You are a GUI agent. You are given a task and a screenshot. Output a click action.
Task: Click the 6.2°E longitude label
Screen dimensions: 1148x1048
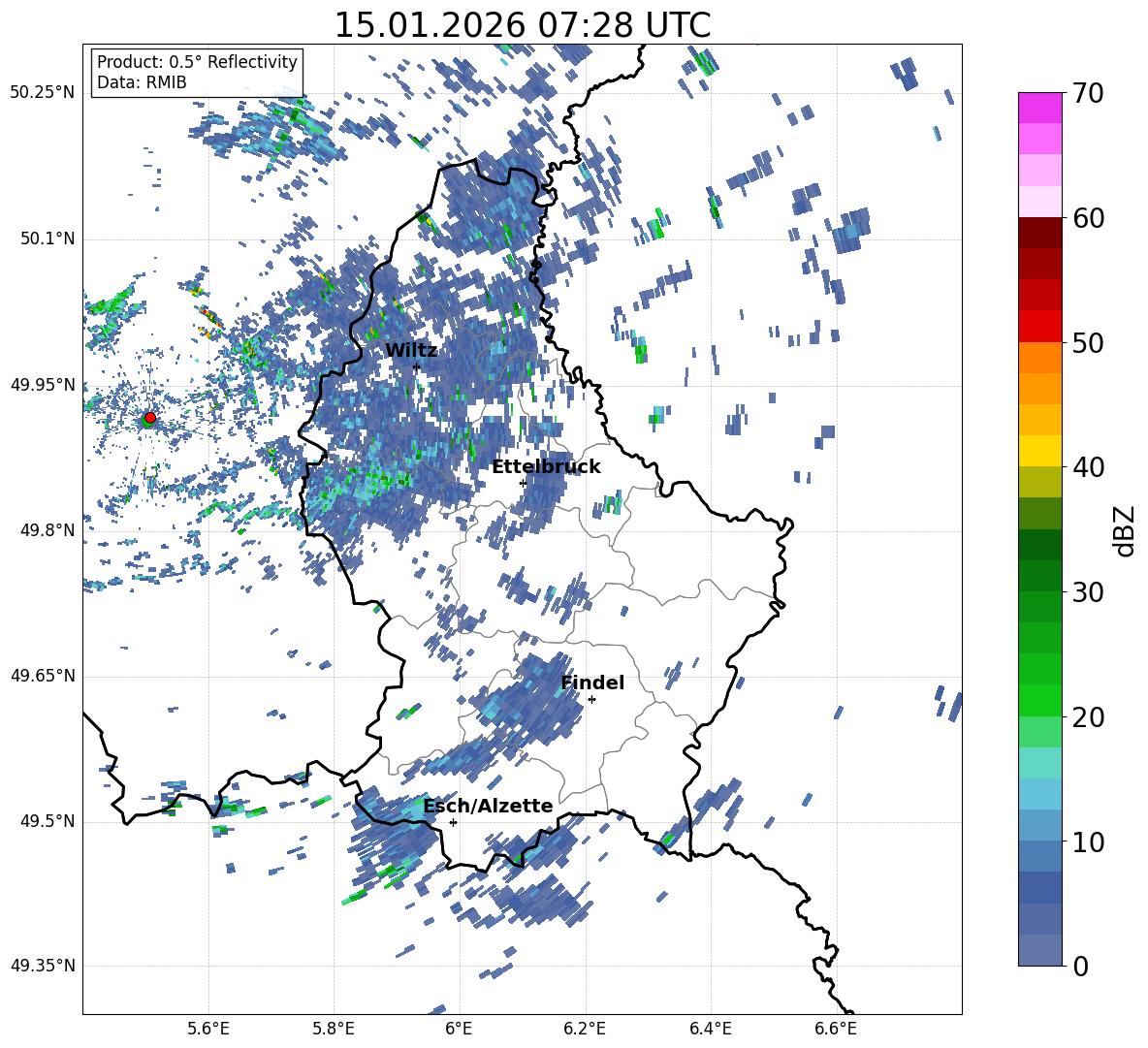[x=585, y=1029]
